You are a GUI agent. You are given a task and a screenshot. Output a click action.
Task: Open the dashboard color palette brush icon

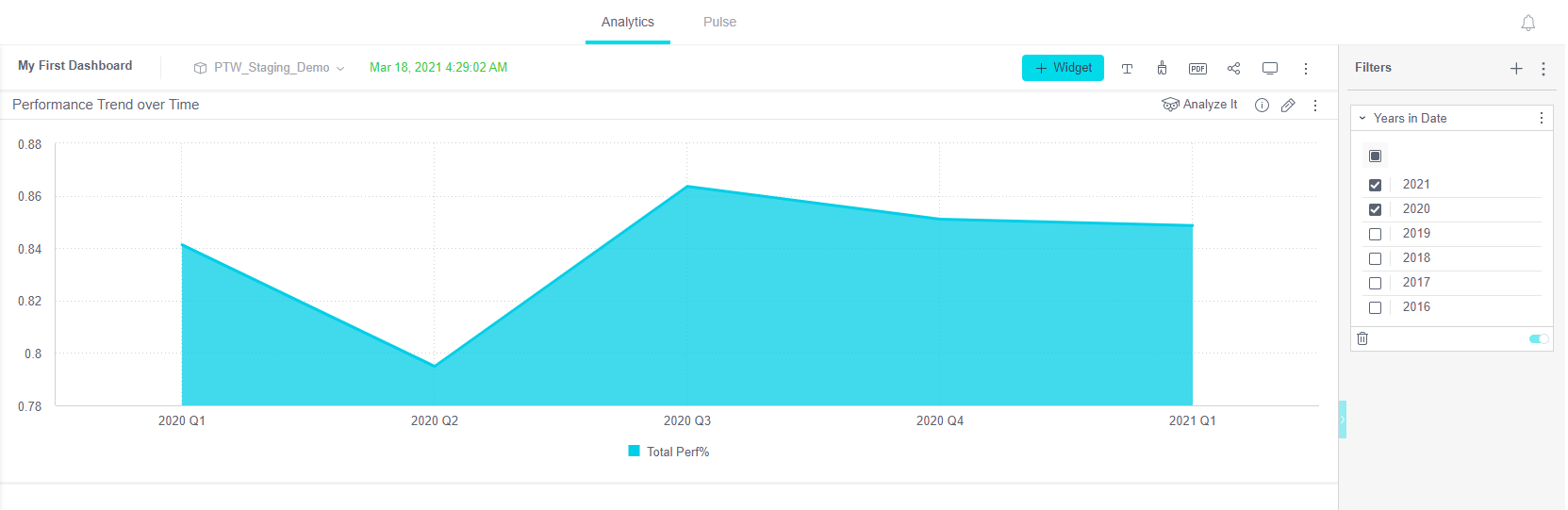[x=1162, y=68]
